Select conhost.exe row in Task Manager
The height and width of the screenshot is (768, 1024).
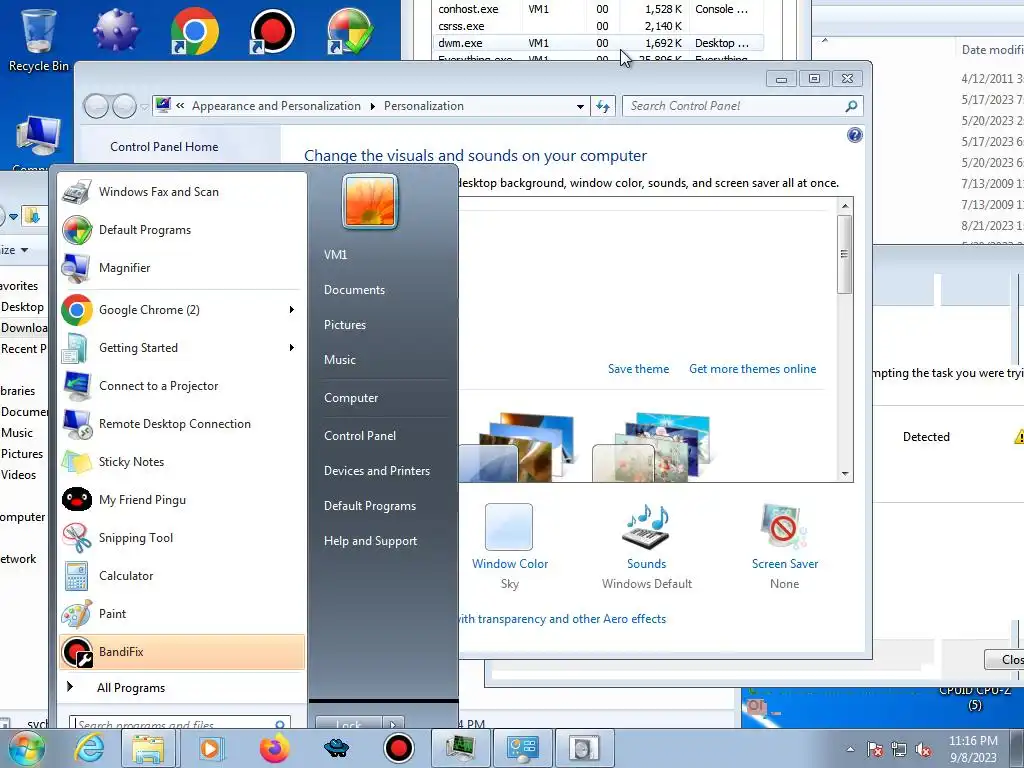tap(598, 9)
